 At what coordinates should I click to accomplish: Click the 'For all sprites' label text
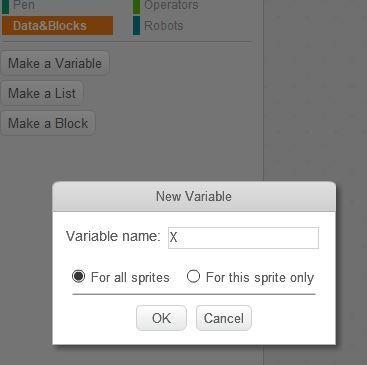(130, 277)
